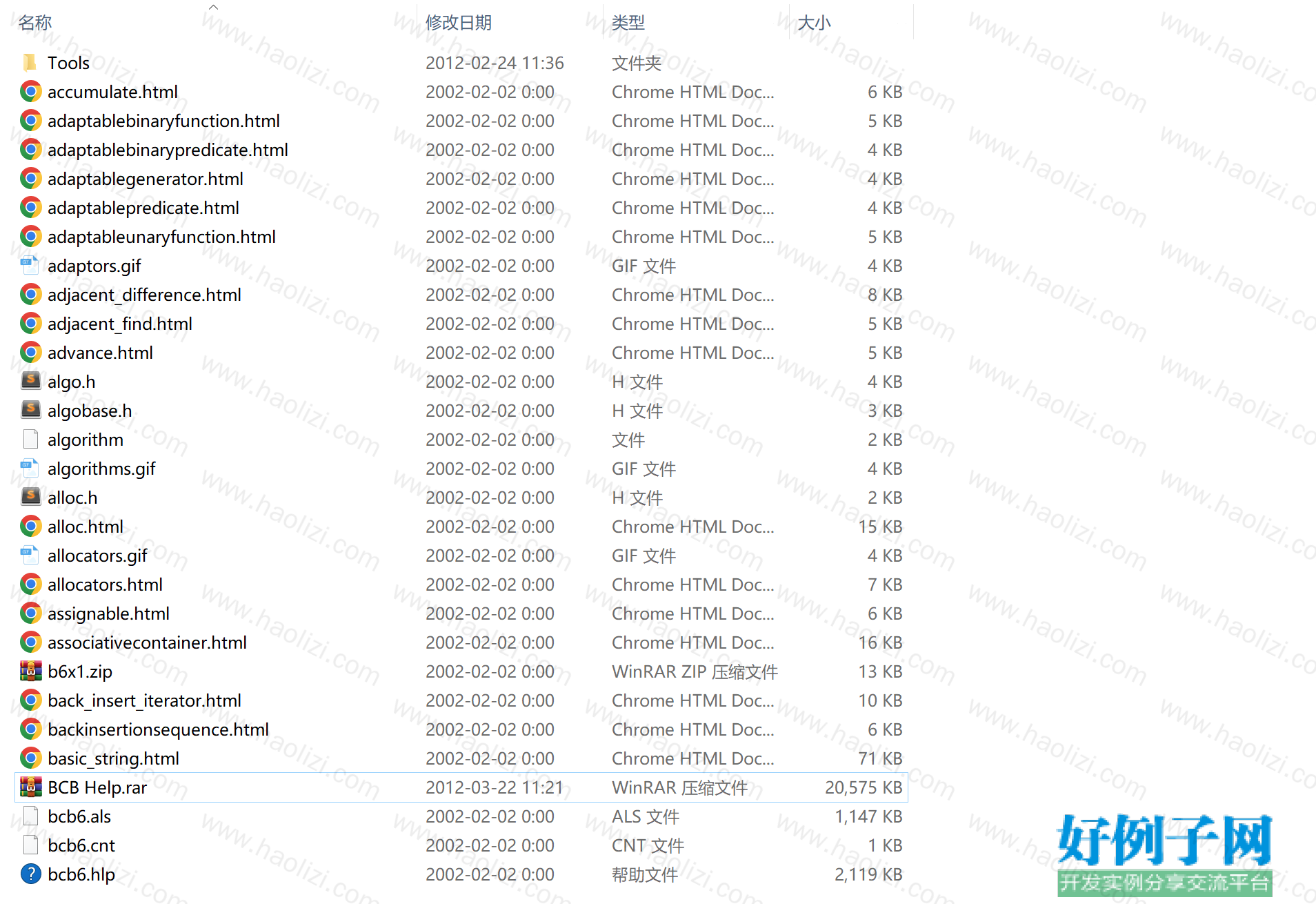The height and width of the screenshot is (904, 1316).
Task: Click the sort arrow above the 名称 column
Action: [214, 7]
